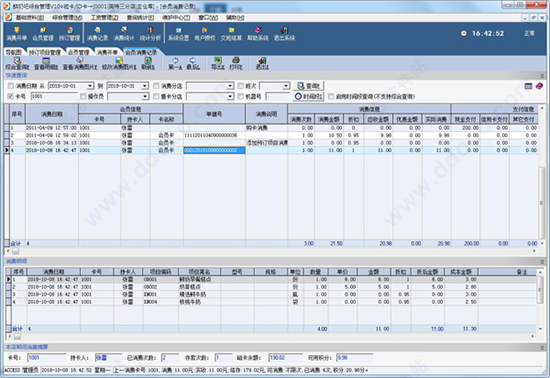Open 帮助系统 from the main toolbar
The width and height of the screenshot is (550, 378).
point(258,34)
